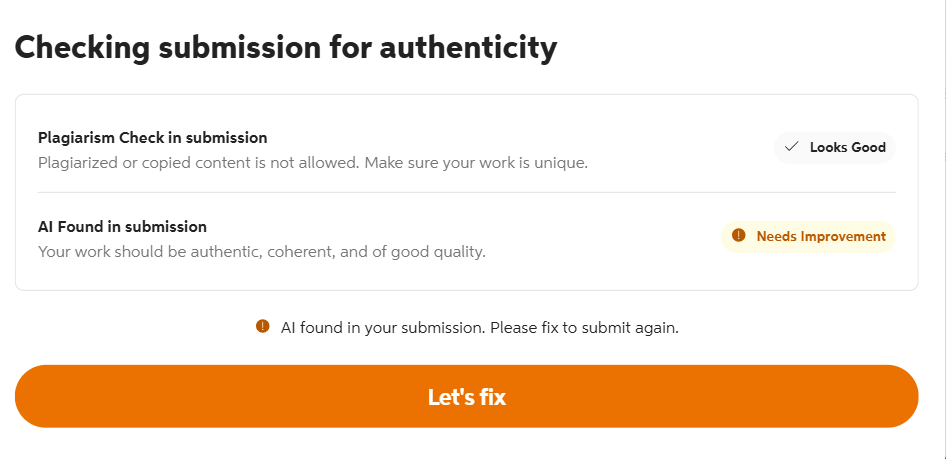Click the Checking submission for authenticity heading

pos(285,48)
